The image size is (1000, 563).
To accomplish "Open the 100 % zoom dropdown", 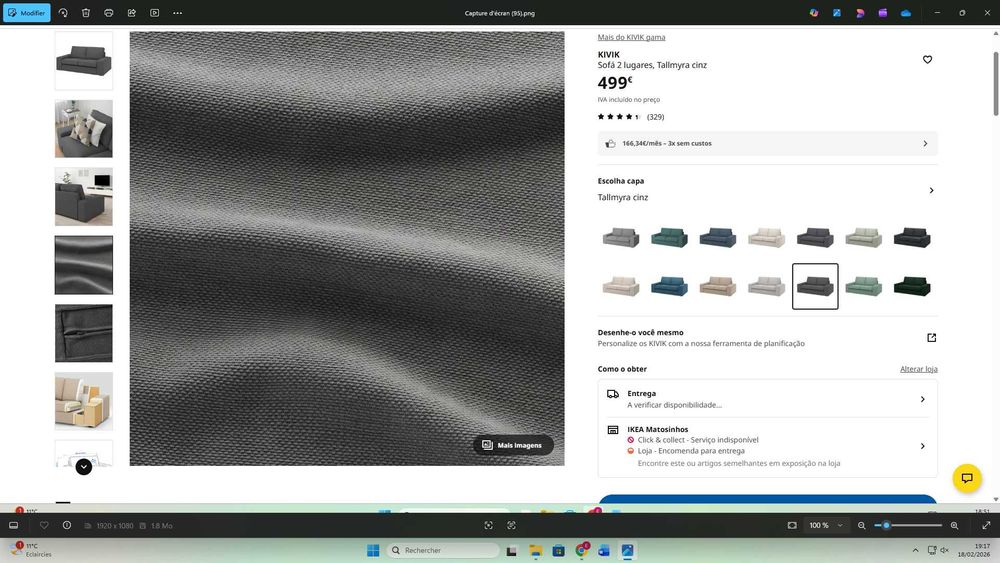I will pos(826,525).
